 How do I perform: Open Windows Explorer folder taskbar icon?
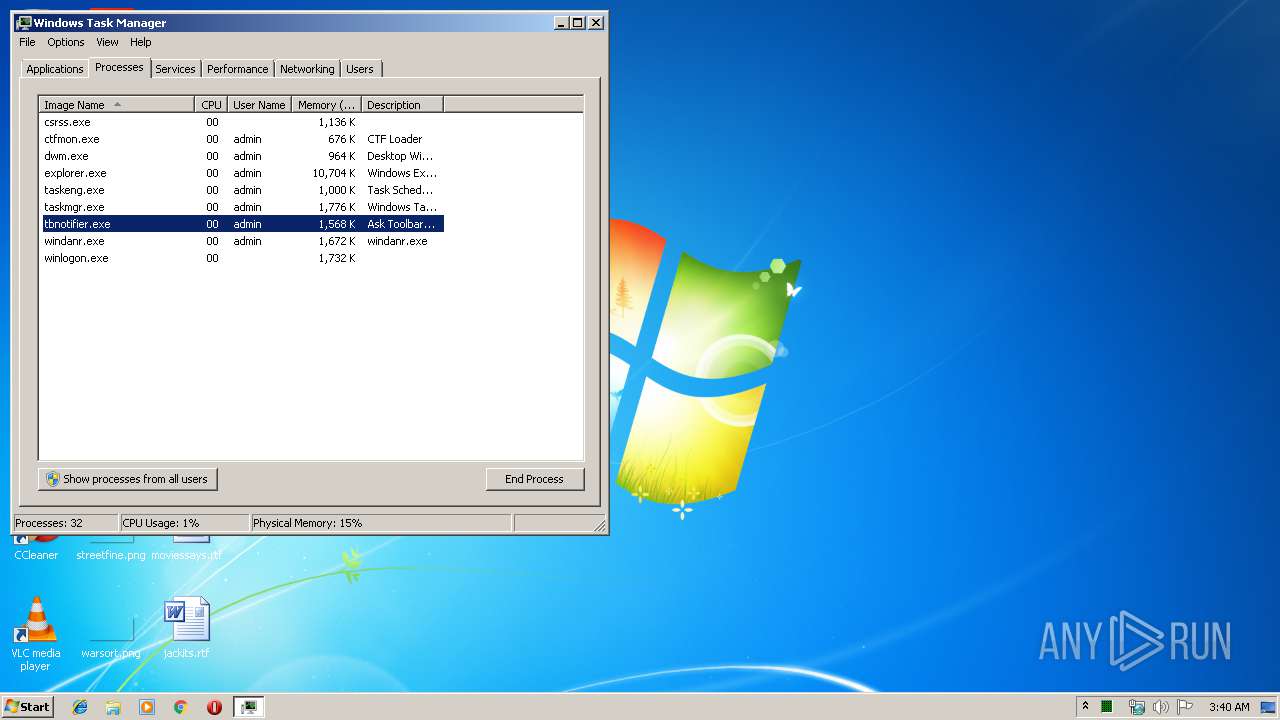(x=113, y=707)
